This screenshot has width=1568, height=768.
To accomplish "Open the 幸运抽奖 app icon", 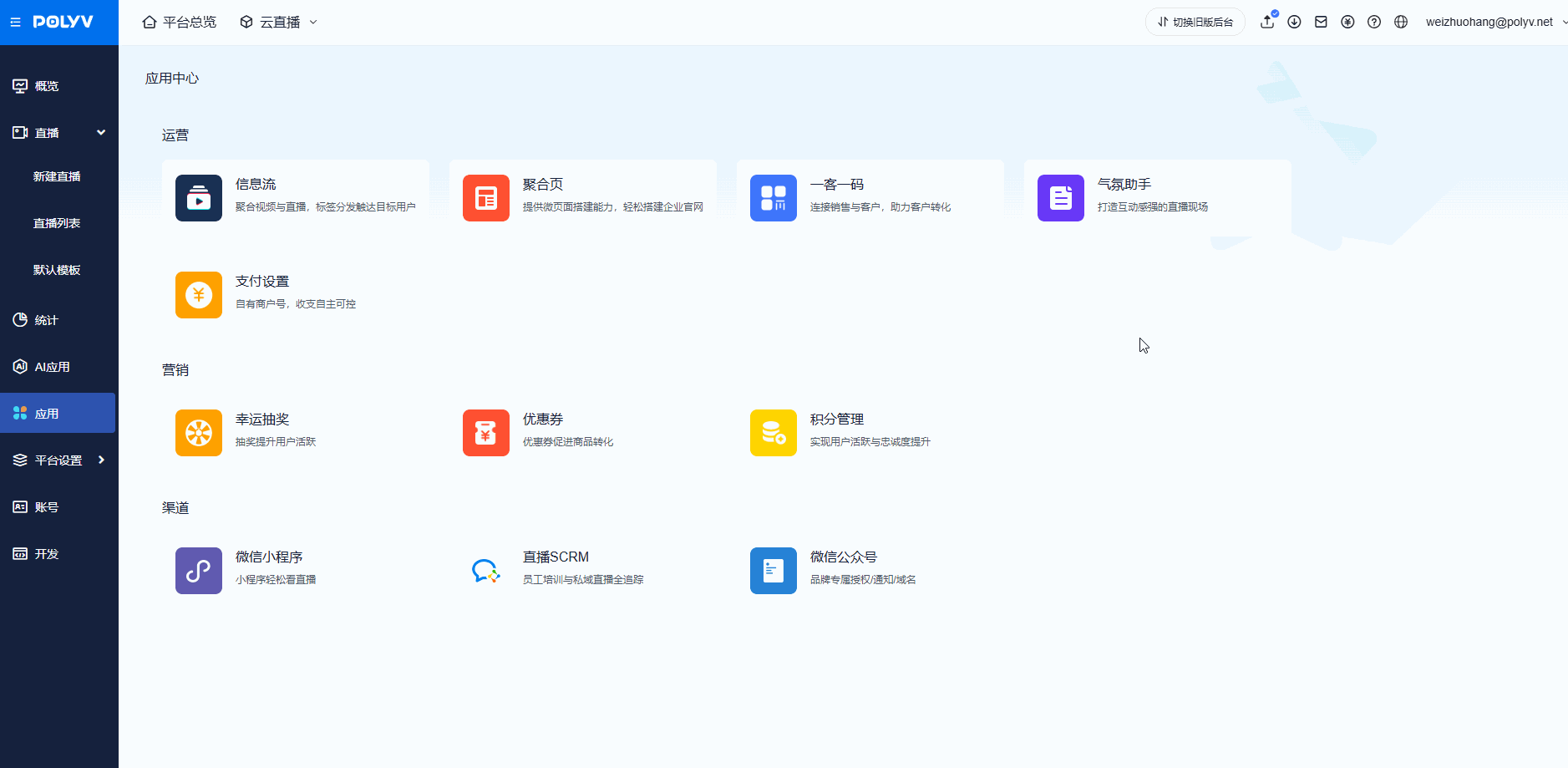I will point(199,433).
